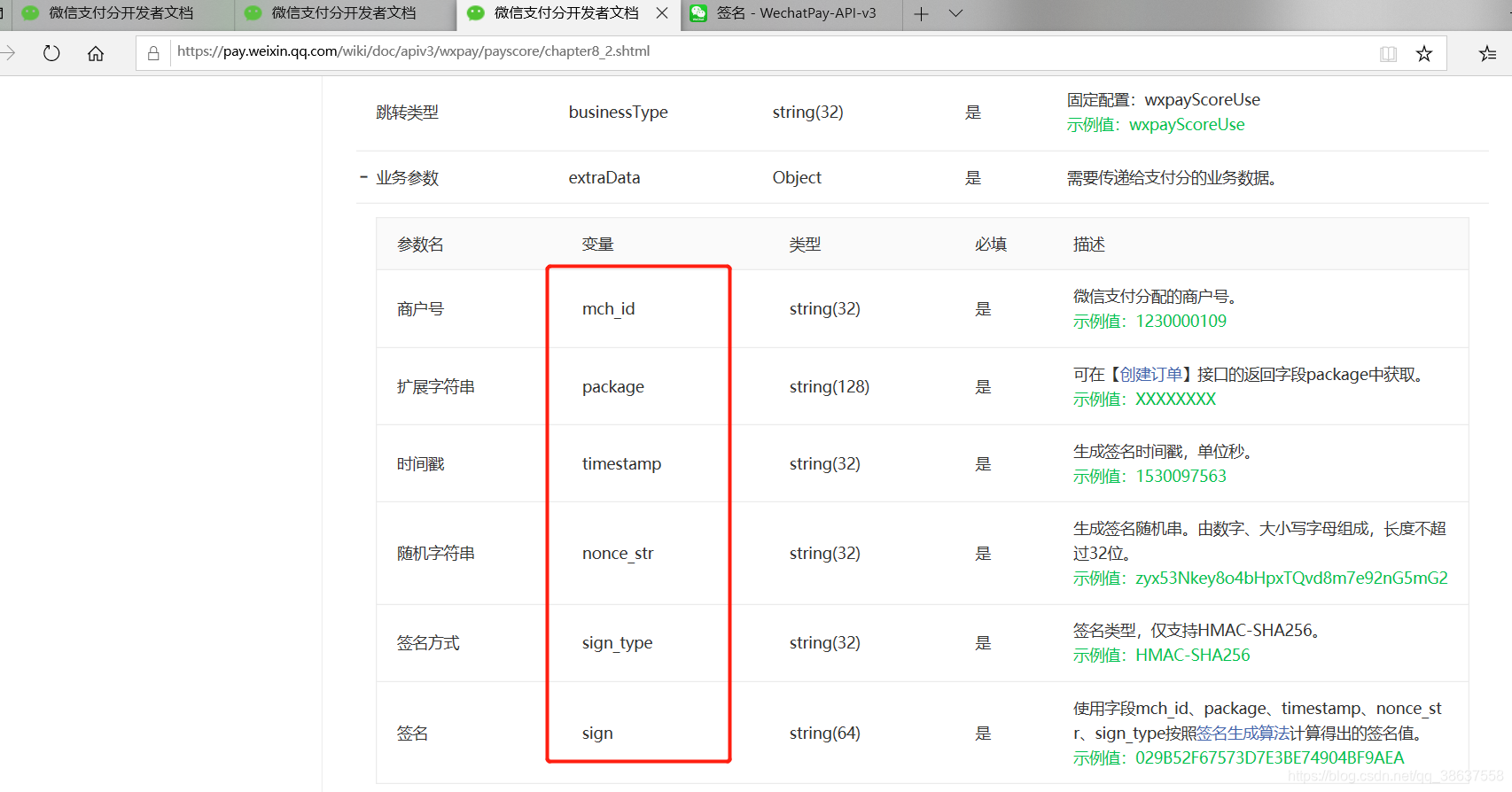Click the sign variable cell
This screenshot has height=792, width=1512.
tap(597, 734)
